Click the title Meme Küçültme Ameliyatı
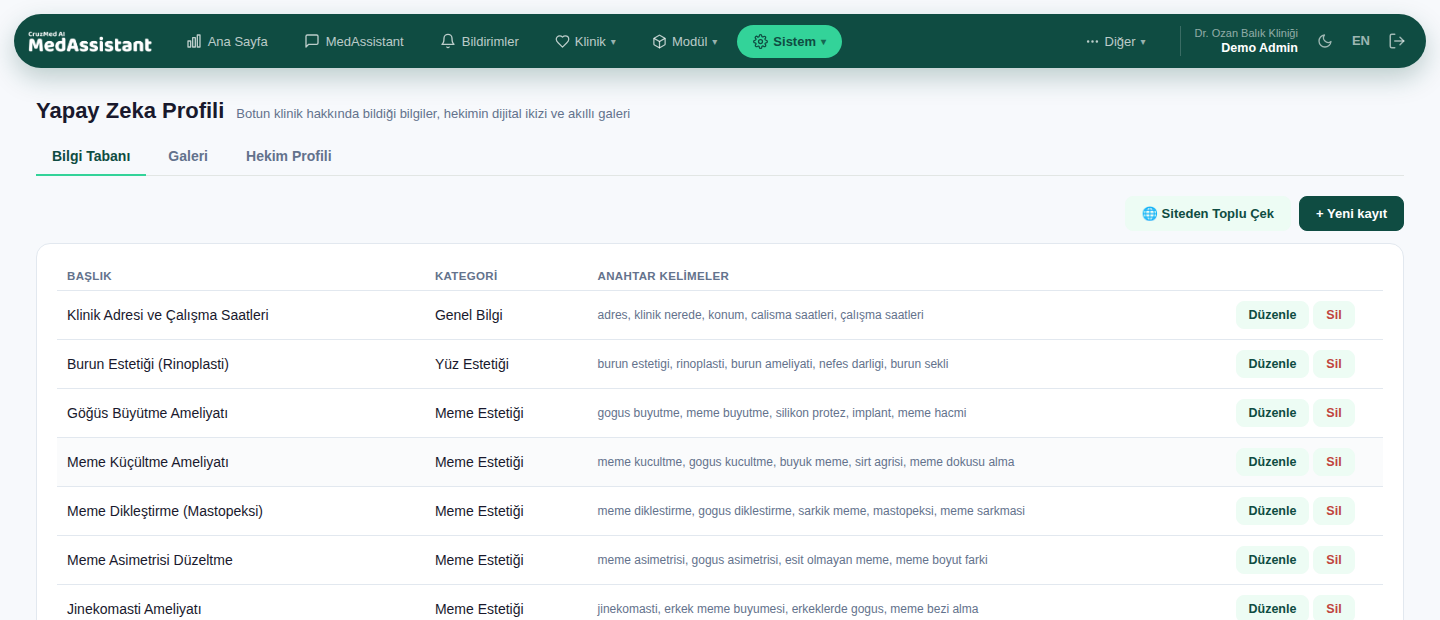This screenshot has height=620, width=1440. click(x=148, y=462)
